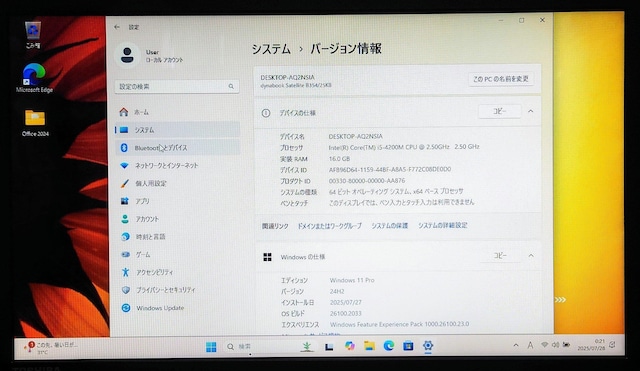Copy device specifications with コピー button
The height and width of the screenshot is (371, 640).
coord(500,111)
